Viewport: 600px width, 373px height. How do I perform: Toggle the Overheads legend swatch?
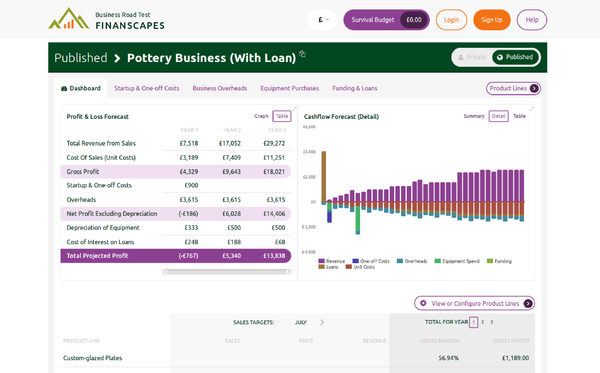400,261
